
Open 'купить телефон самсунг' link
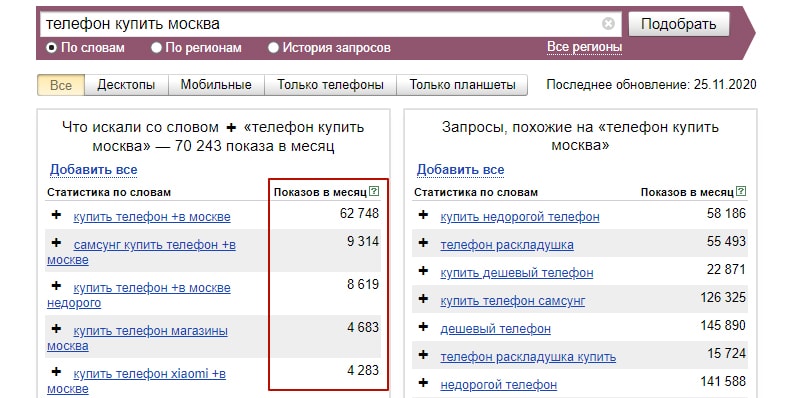tap(513, 301)
